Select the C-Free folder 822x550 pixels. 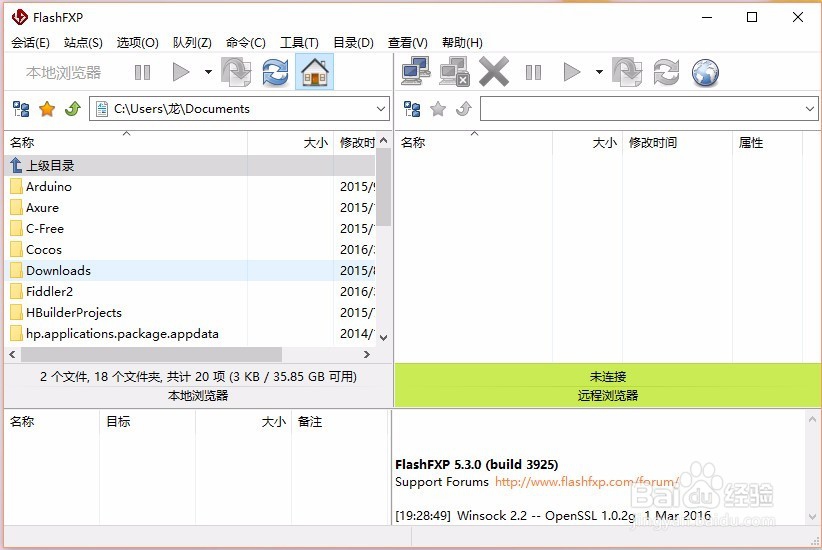click(x=190, y=229)
